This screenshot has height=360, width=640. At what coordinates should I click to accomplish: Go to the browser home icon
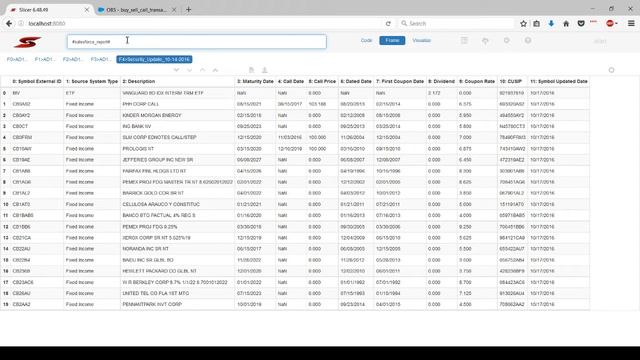coord(566,24)
